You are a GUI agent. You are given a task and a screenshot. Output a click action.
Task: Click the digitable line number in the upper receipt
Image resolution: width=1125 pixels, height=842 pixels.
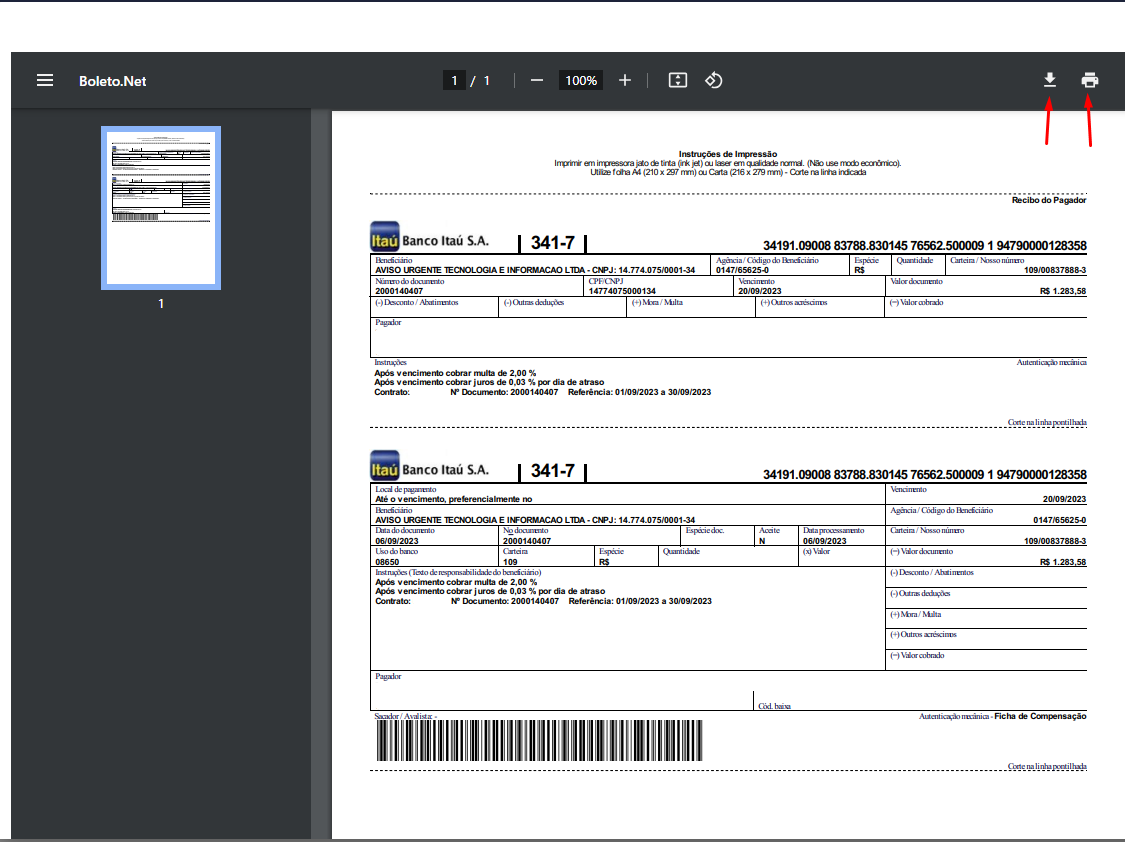pyautogui.click(x=924, y=246)
